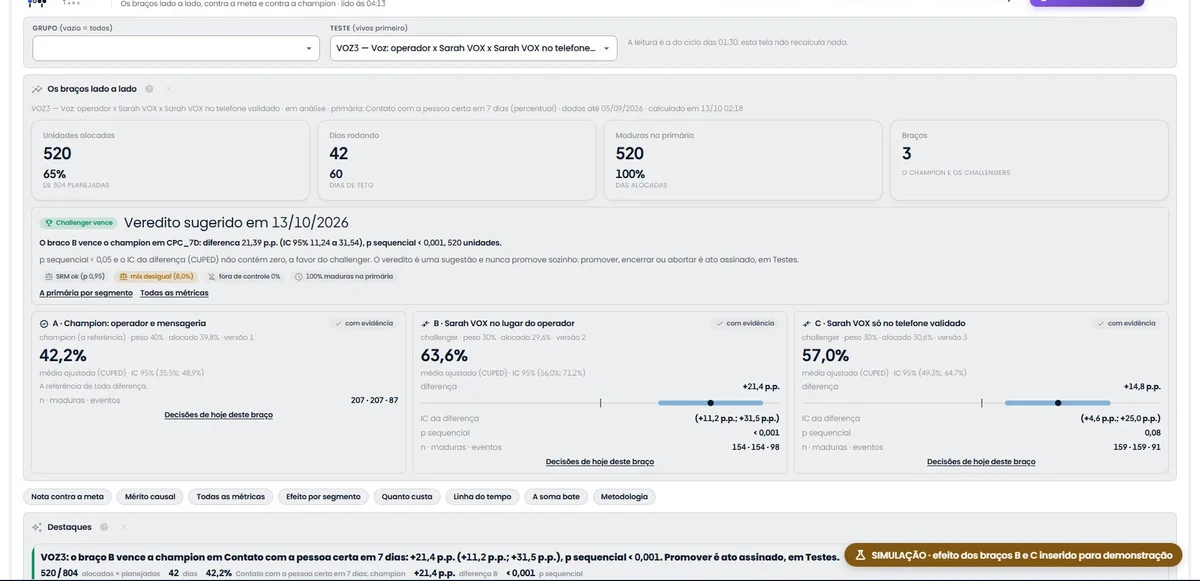Click arm C difference interval bar
1200x581 pixels.
(1057, 402)
